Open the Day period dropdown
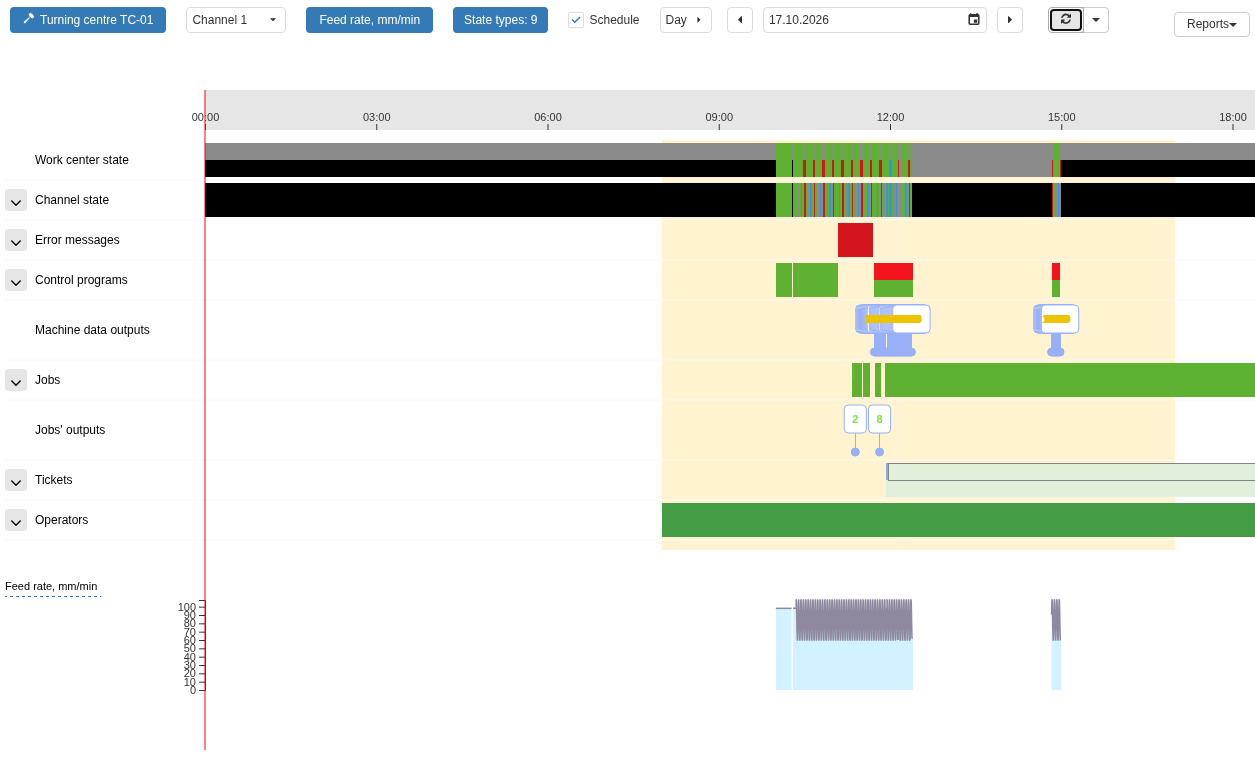This screenshot has height=760, width=1255. pos(686,20)
